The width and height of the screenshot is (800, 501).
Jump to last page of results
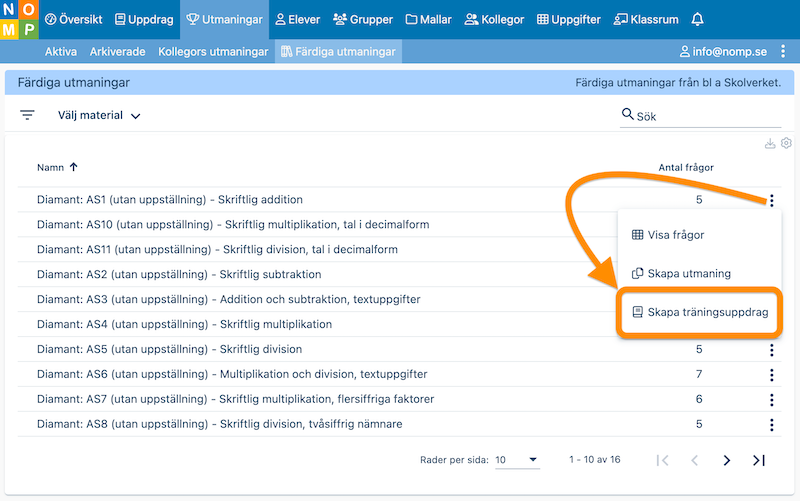click(x=759, y=460)
